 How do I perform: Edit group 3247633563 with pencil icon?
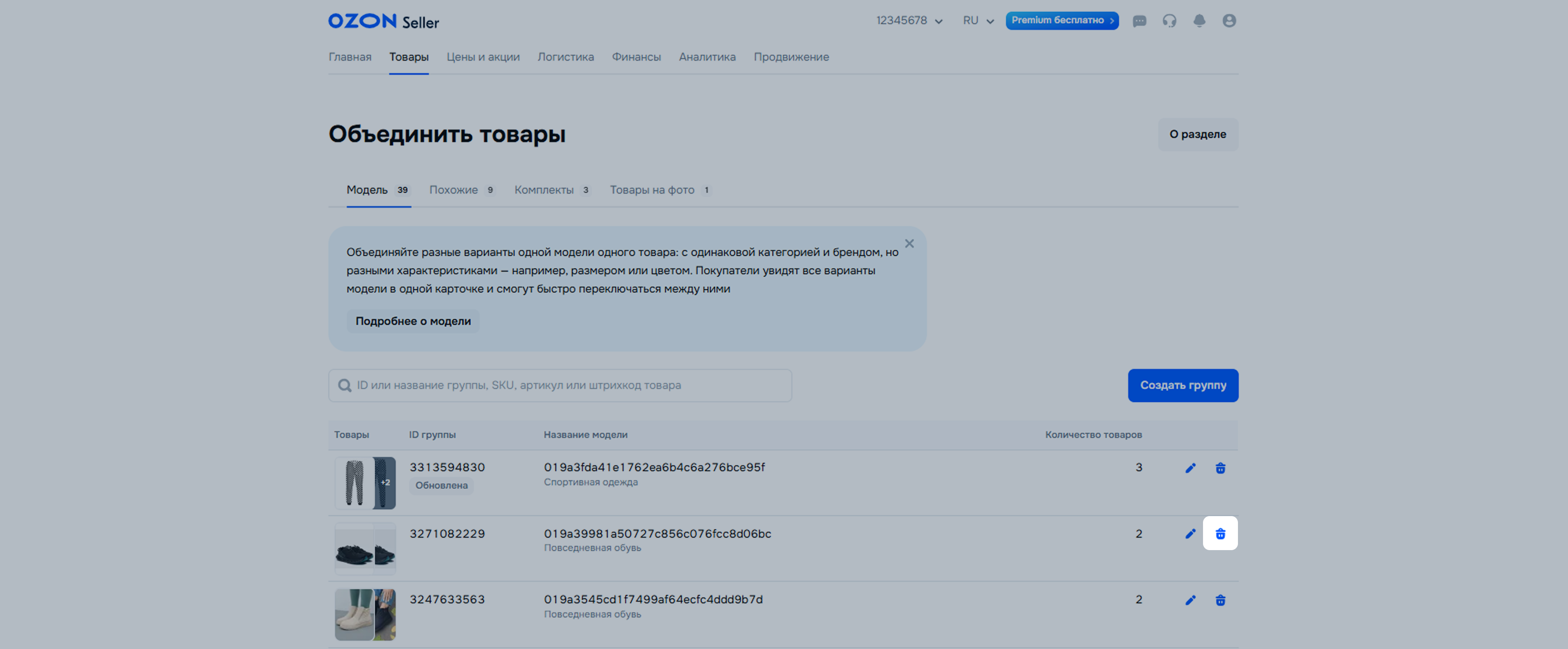[1190, 600]
